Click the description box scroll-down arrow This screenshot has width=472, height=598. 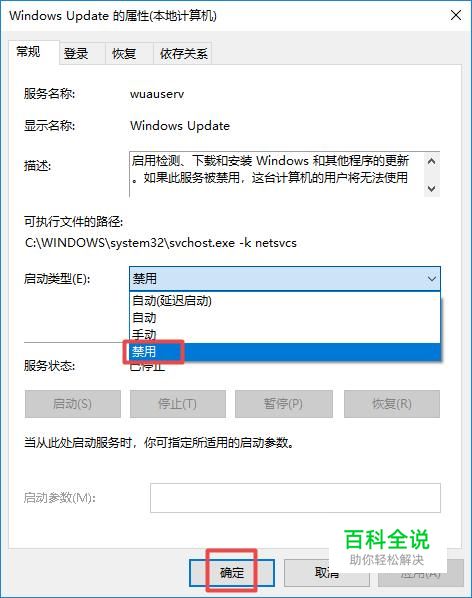[x=432, y=188]
